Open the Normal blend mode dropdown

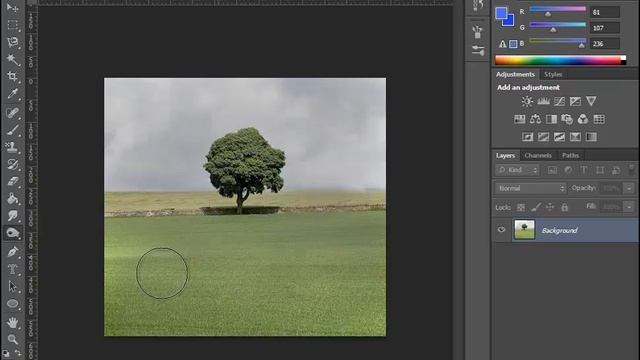(x=530, y=188)
